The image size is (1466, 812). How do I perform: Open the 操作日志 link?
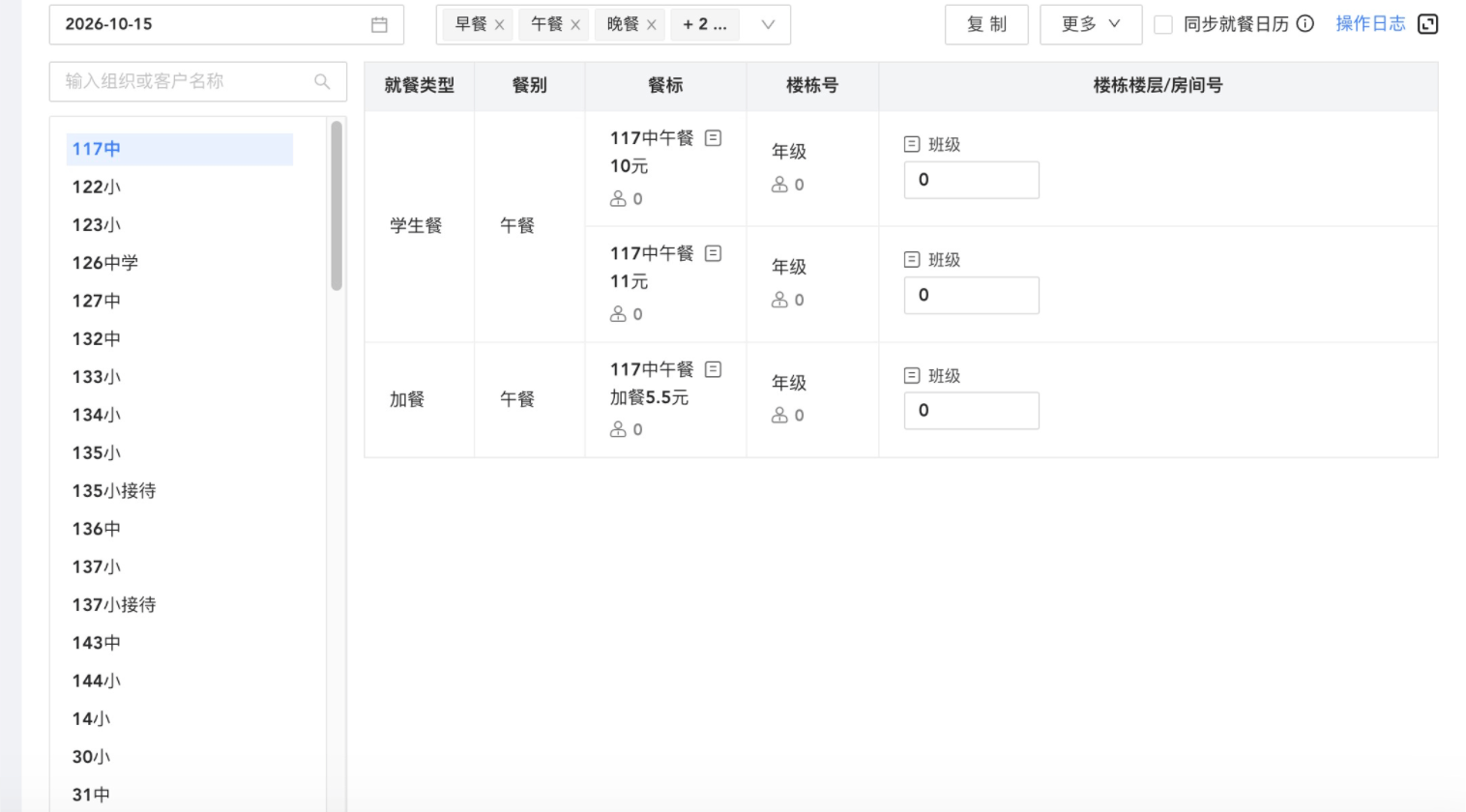[x=1370, y=24]
